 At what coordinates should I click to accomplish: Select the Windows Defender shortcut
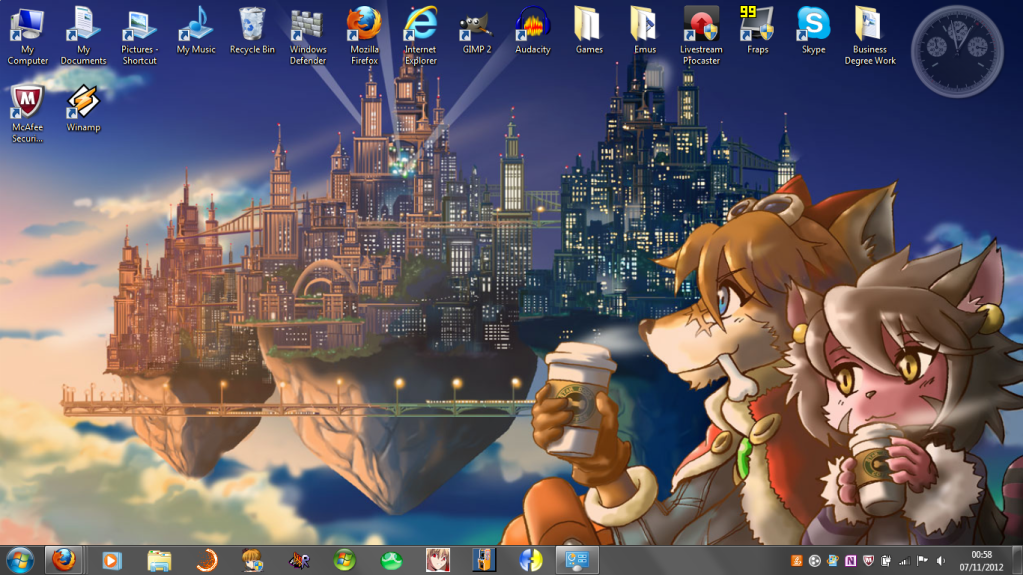pyautogui.click(x=307, y=36)
